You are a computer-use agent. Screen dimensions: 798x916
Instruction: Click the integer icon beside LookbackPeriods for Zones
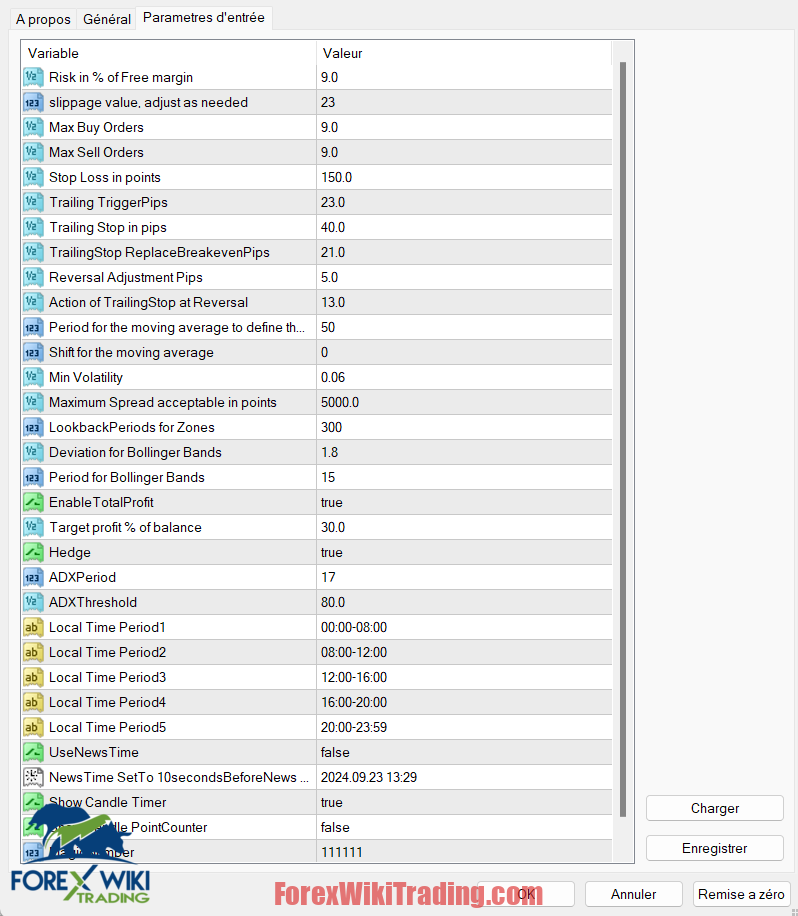33,427
